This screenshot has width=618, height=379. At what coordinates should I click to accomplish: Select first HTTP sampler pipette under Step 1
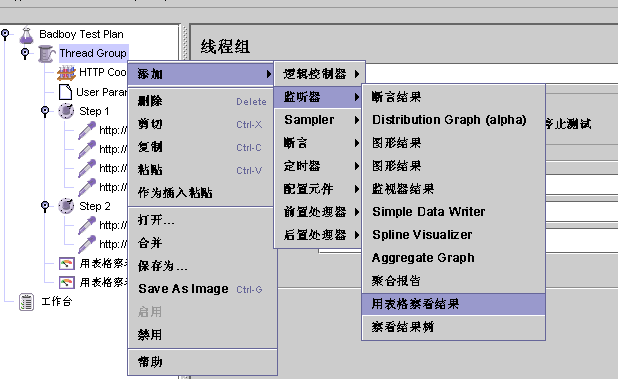coord(87,130)
